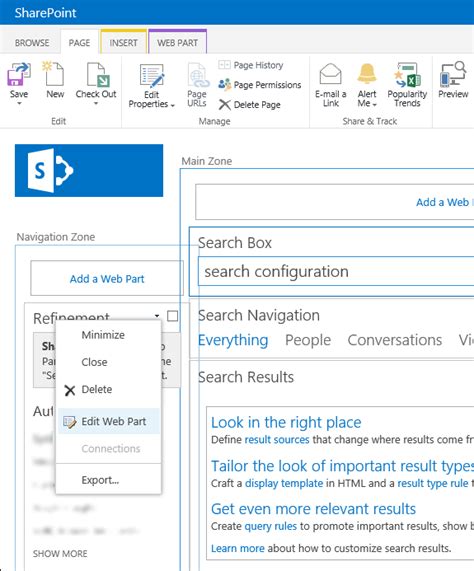The image size is (474, 571).
Task: Click Add a Web Part in Navigation Zone
Action: [x=107, y=279]
